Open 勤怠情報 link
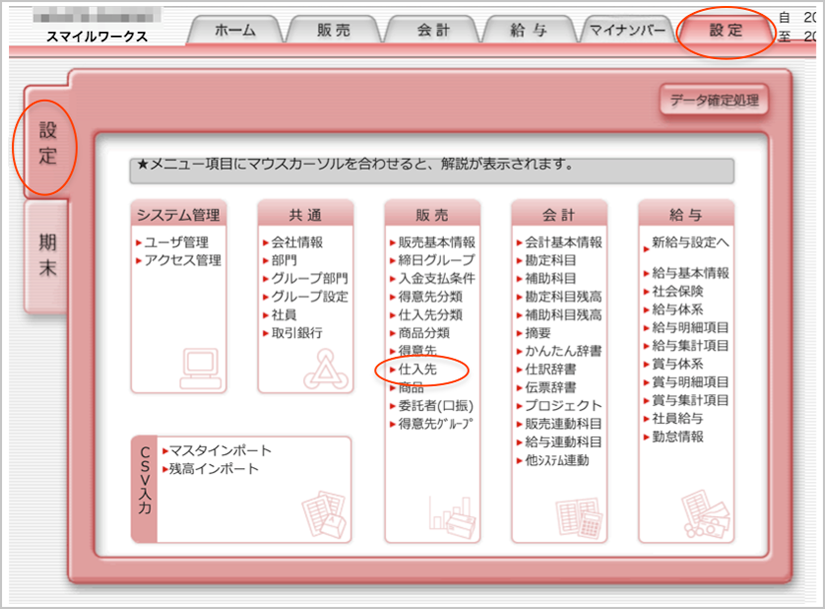The height and width of the screenshot is (609, 825). point(678,436)
